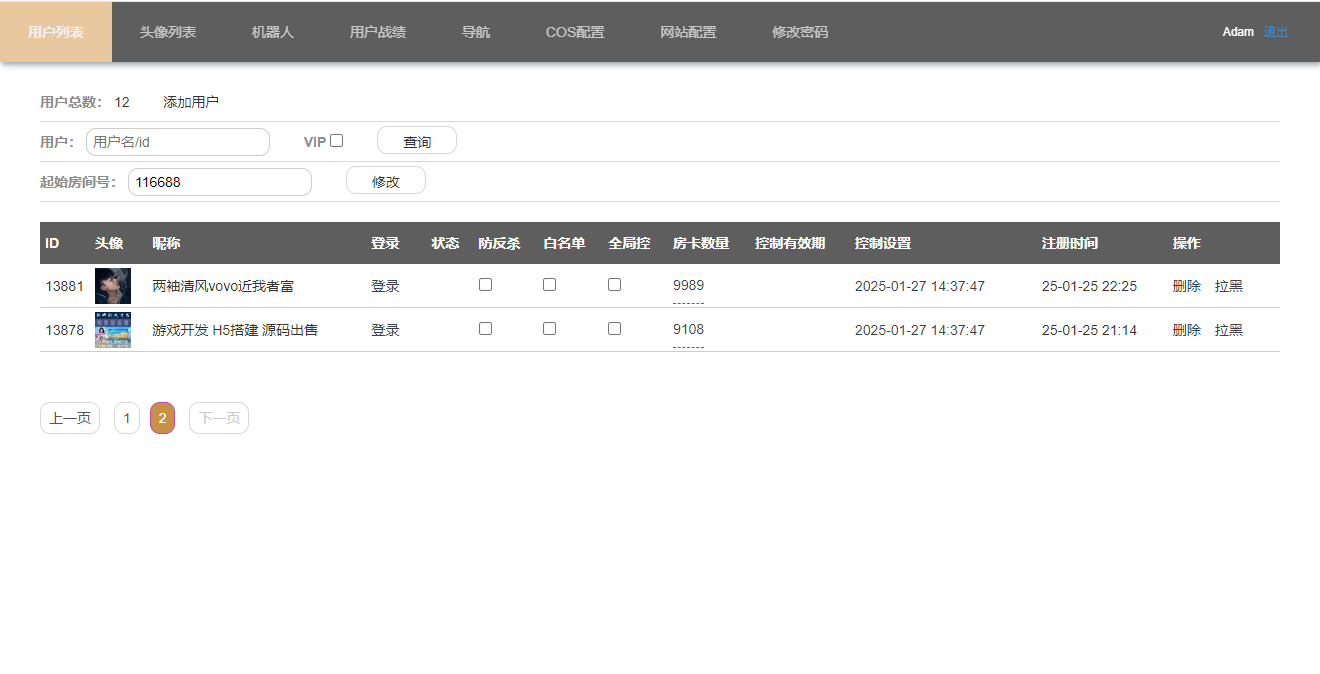The width and height of the screenshot is (1320, 674).
Task: Select the 用户列表 tab
Action: click(55, 31)
